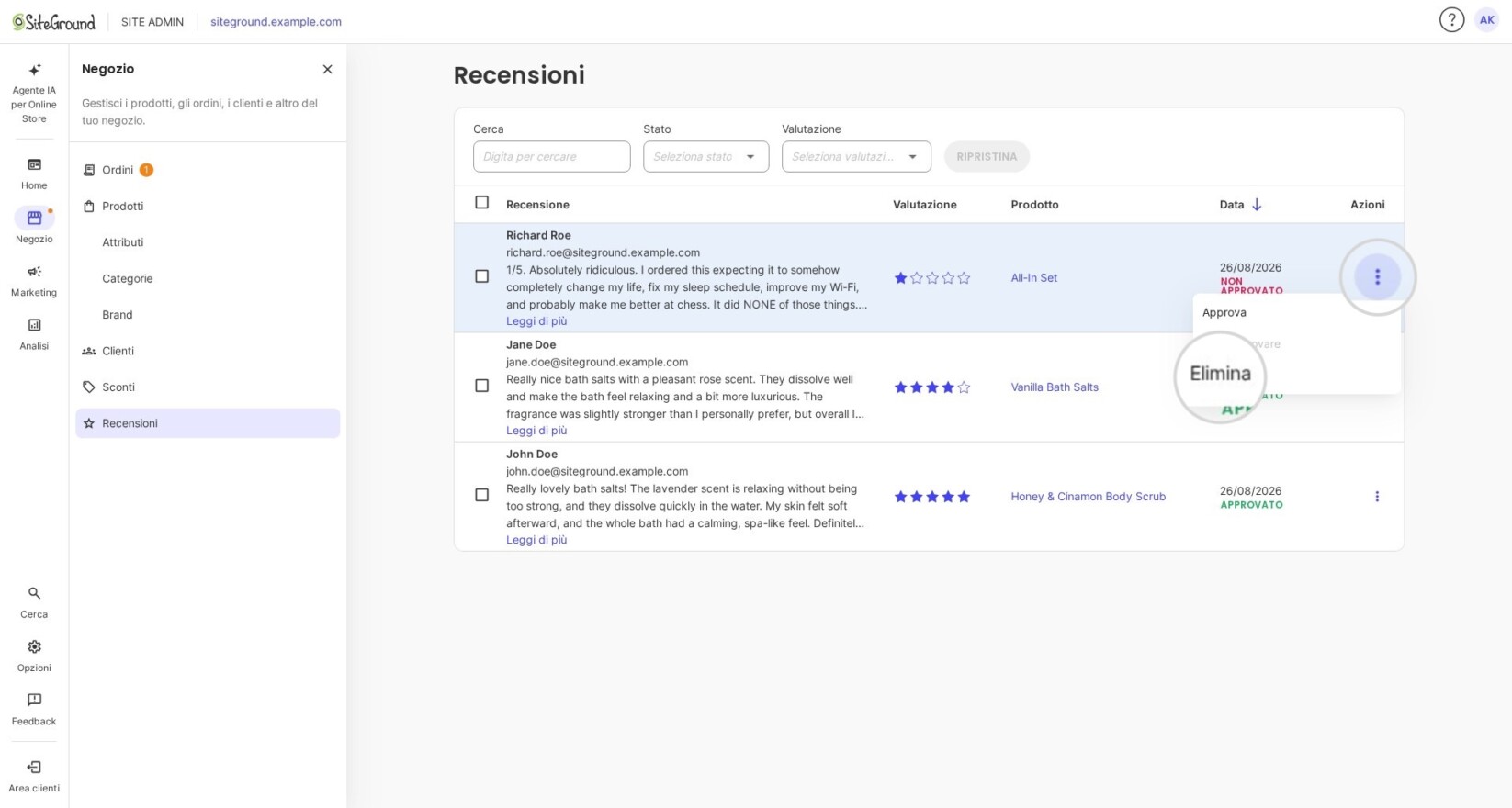Open three-dot actions for John Doe review
Viewport: 1512px width, 808px height.
tap(1376, 497)
